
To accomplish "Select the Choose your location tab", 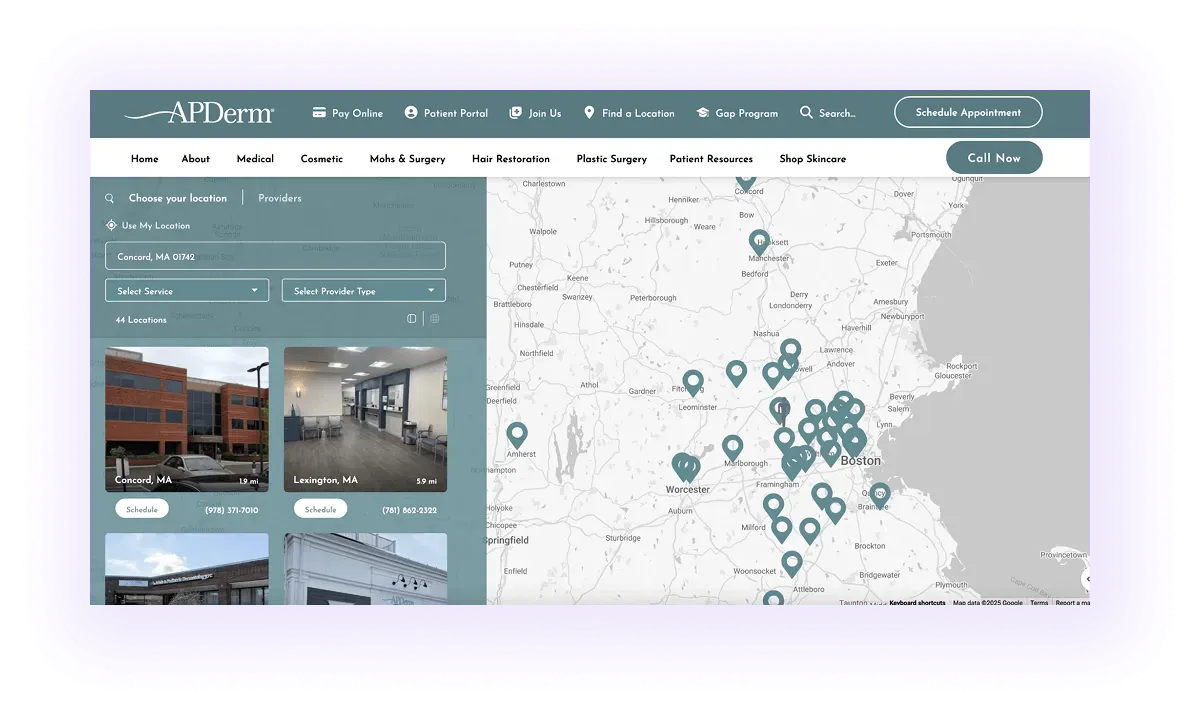I will click(178, 198).
